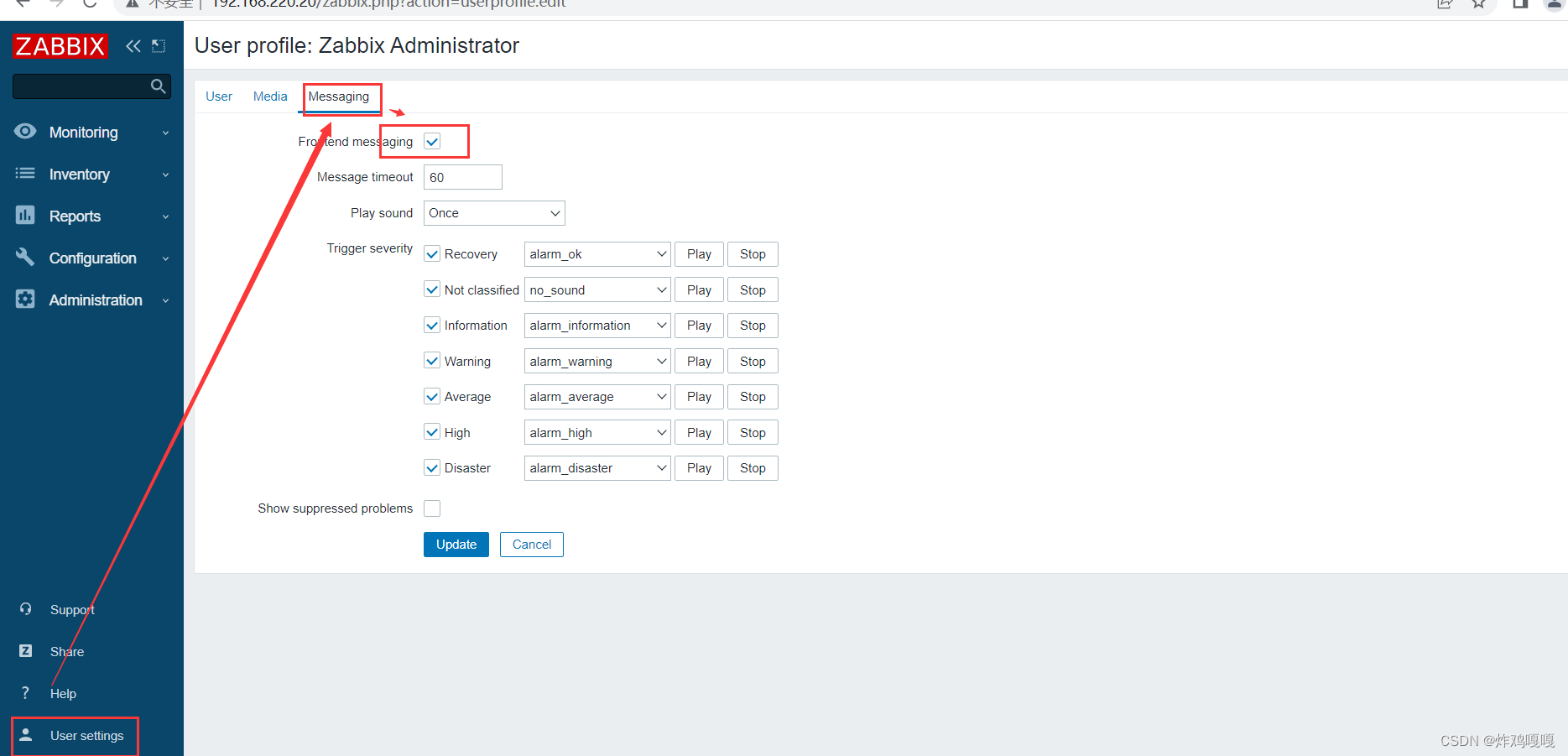Expand the Inventory menu
The width and height of the screenshot is (1568, 756).
tap(92, 175)
